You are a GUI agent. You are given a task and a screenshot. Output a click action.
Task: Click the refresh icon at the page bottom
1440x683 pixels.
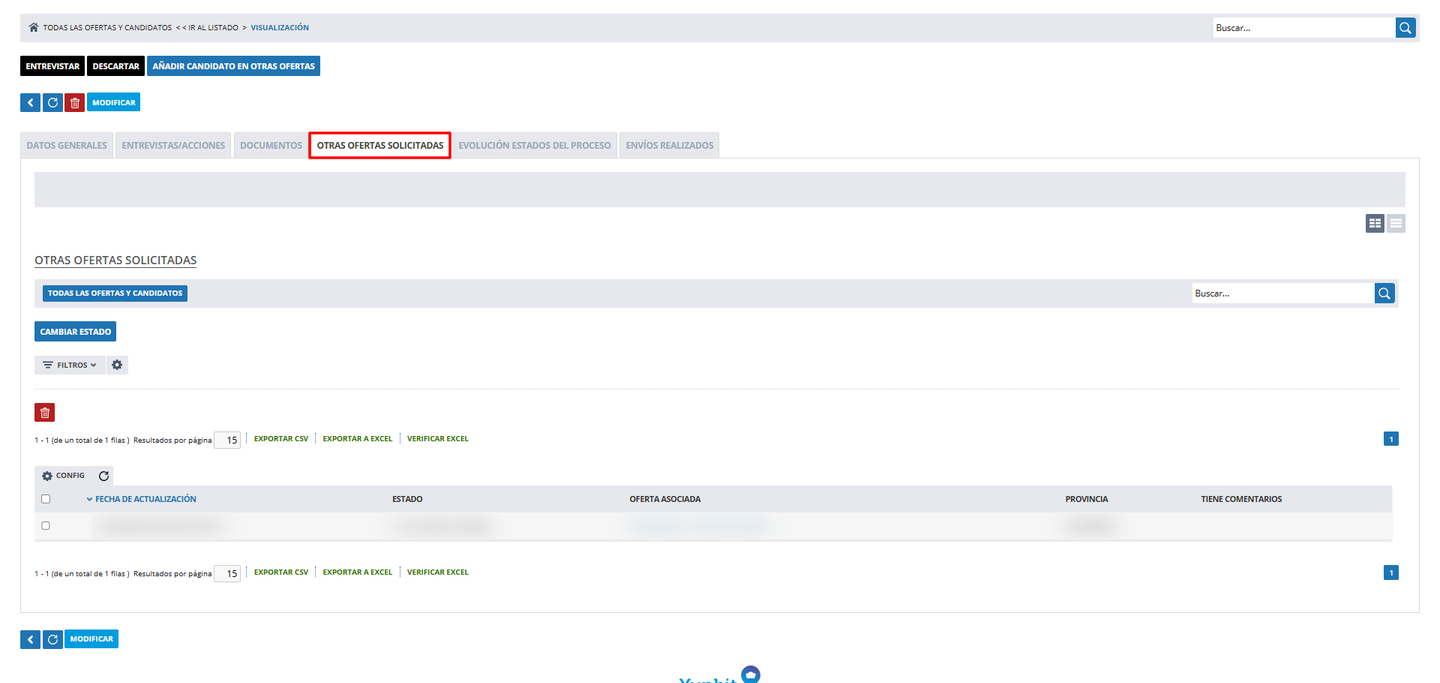tap(53, 639)
